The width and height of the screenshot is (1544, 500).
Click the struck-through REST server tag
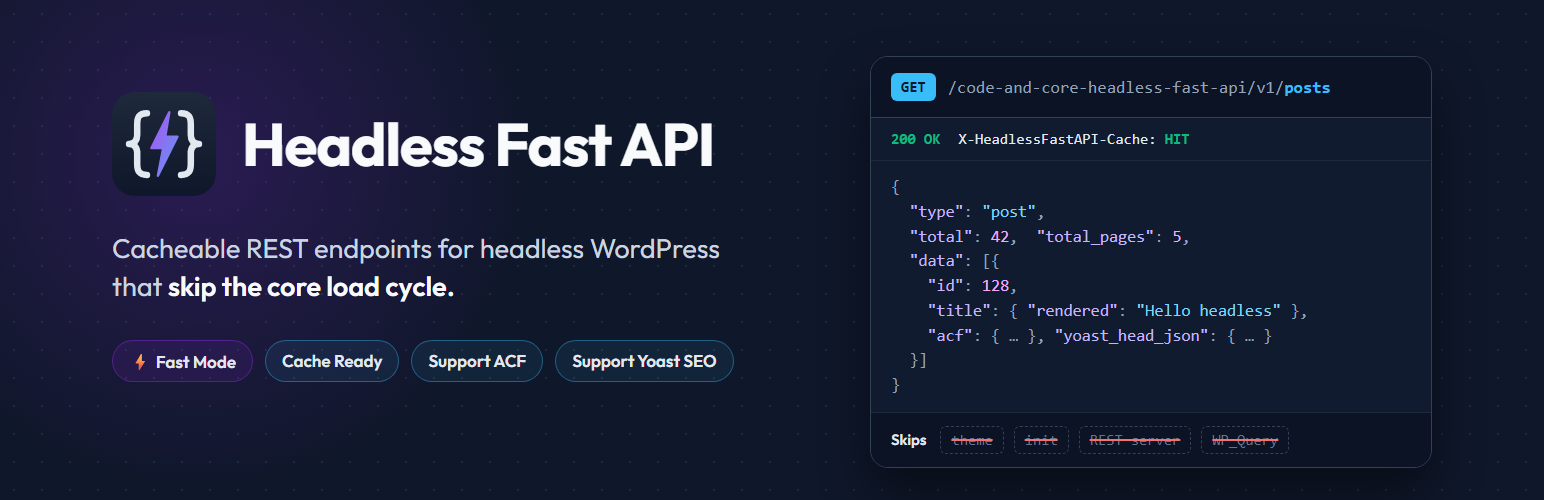1135,440
